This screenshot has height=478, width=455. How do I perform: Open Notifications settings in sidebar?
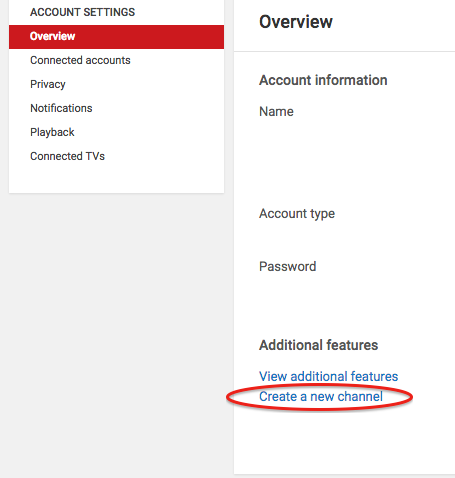(61, 108)
